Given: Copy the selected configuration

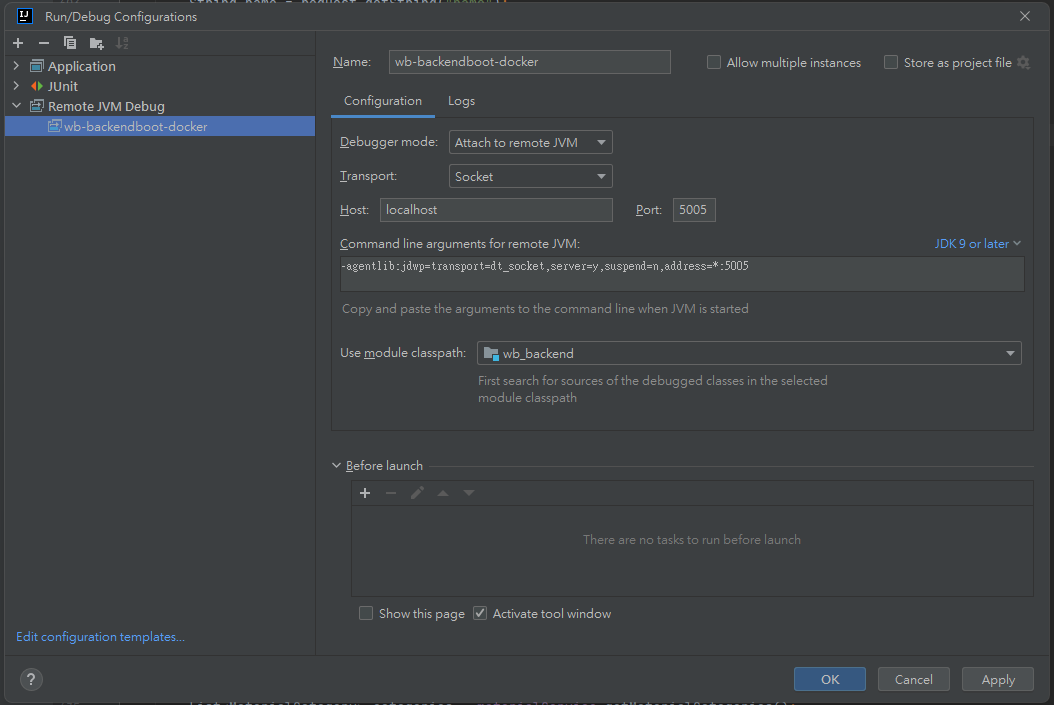Looking at the screenshot, I should [70, 43].
